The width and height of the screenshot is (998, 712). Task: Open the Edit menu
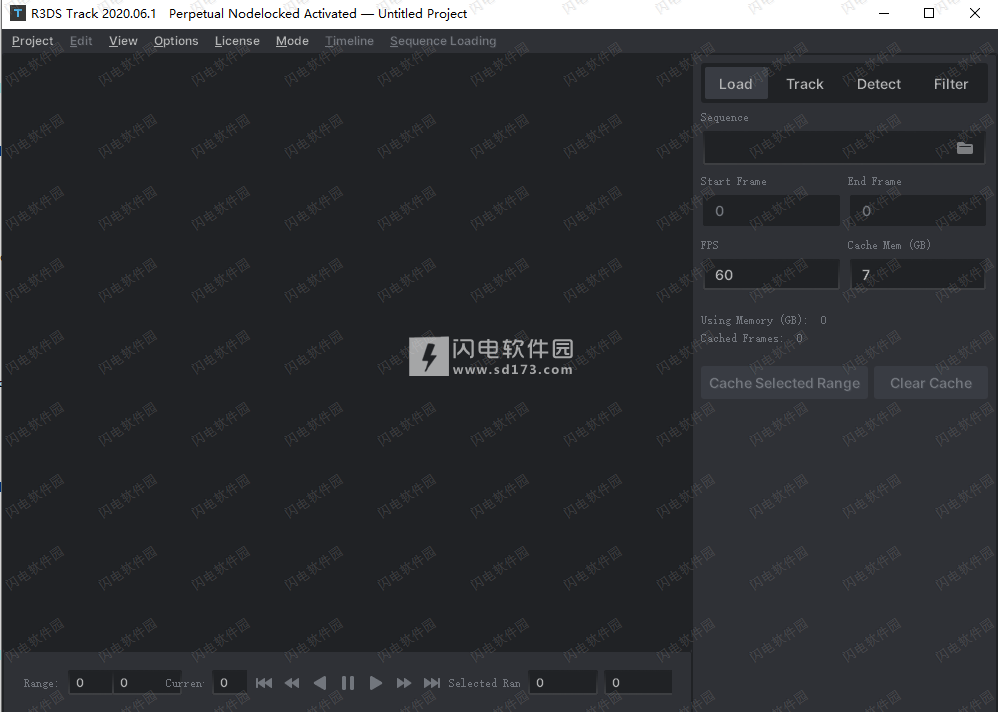(x=81, y=41)
